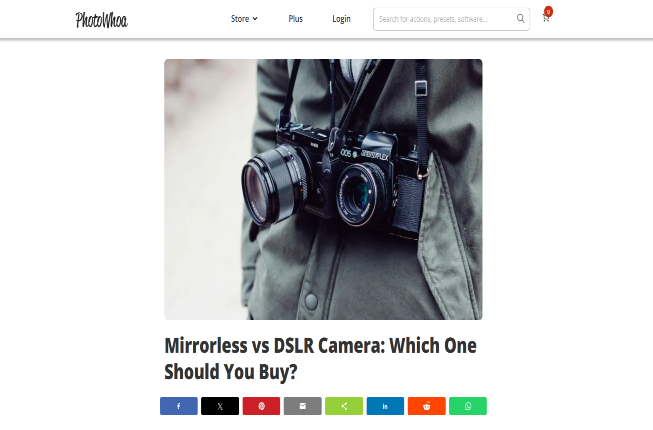This screenshot has height=430, width=653.
Task: Pin the article on Pinterest
Action: [x=261, y=406]
